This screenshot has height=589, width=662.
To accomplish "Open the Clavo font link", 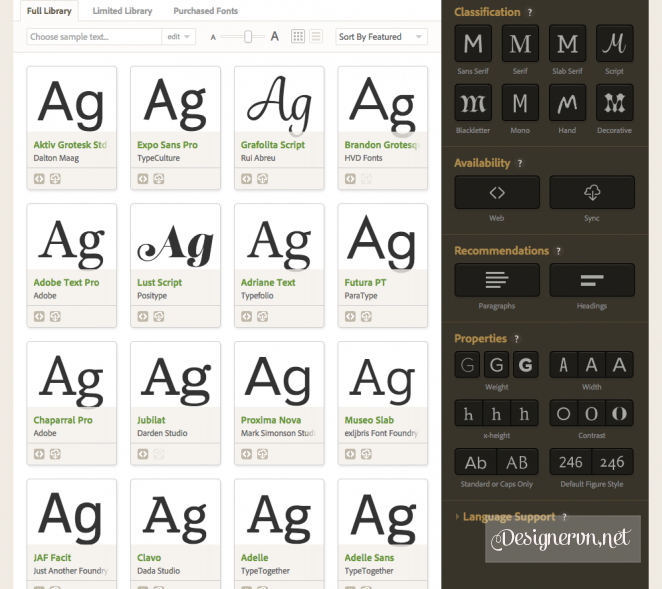I will [149, 558].
